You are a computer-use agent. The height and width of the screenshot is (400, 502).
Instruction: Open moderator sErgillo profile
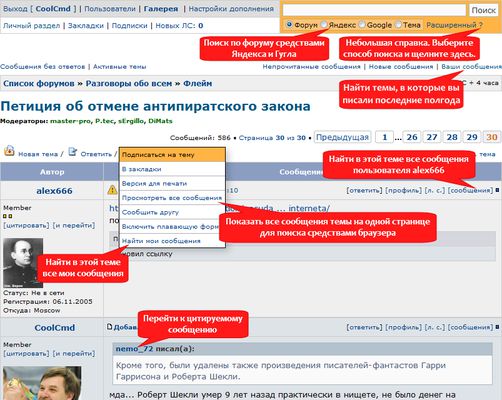[131, 121]
